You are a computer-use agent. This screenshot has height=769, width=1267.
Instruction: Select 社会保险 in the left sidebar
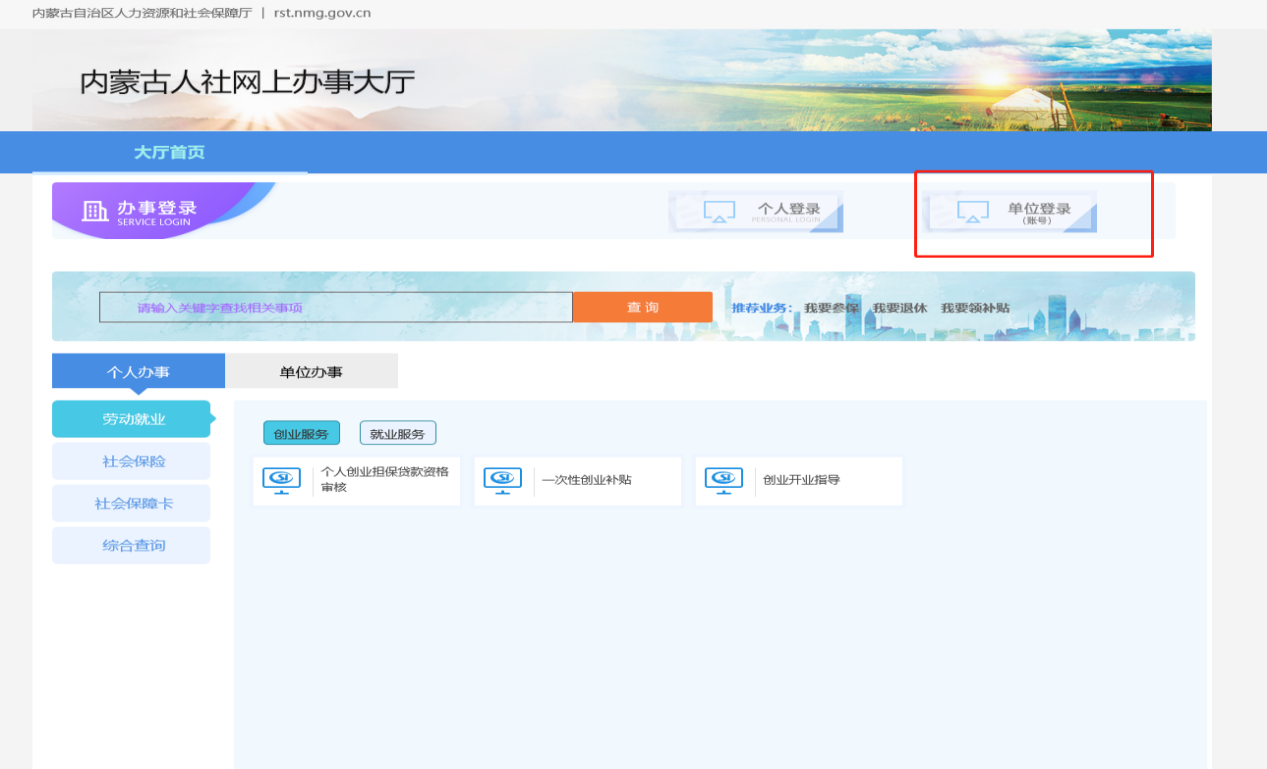click(x=132, y=462)
